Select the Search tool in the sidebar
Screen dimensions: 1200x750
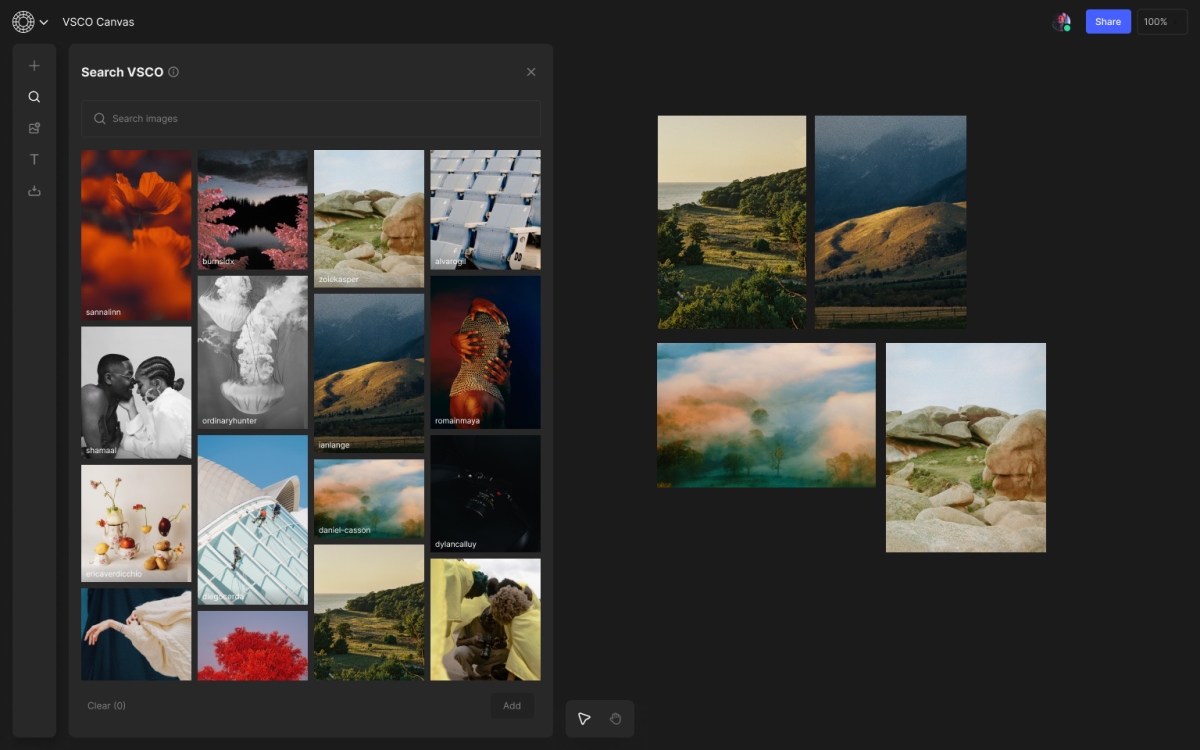pos(34,96)
